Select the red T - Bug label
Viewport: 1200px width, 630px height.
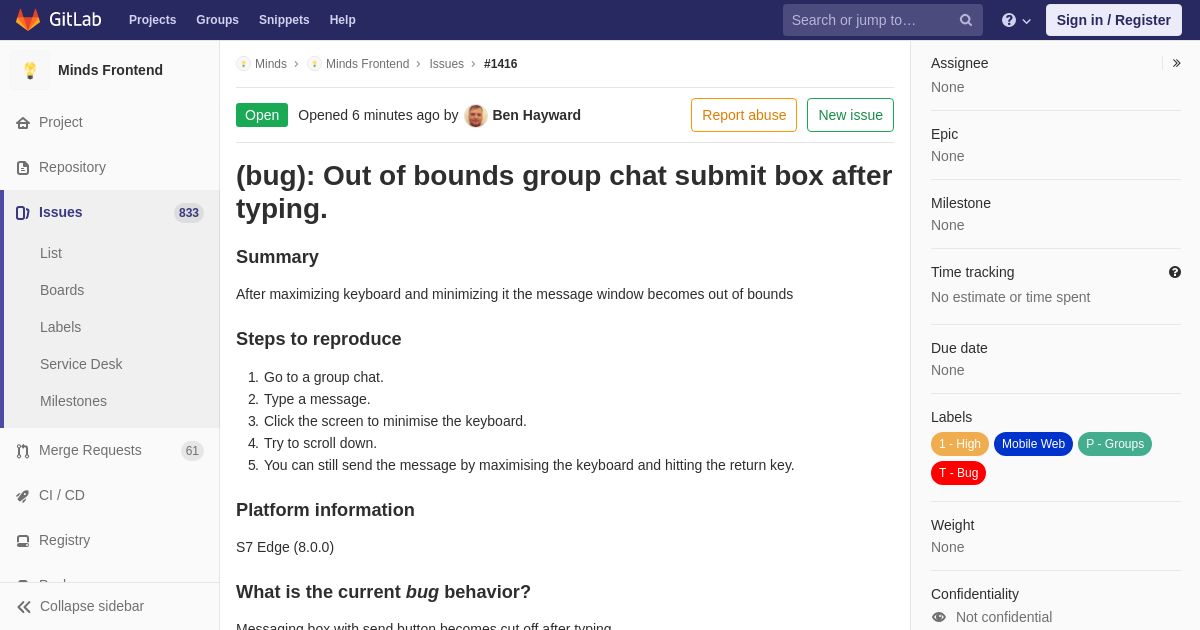958,473
